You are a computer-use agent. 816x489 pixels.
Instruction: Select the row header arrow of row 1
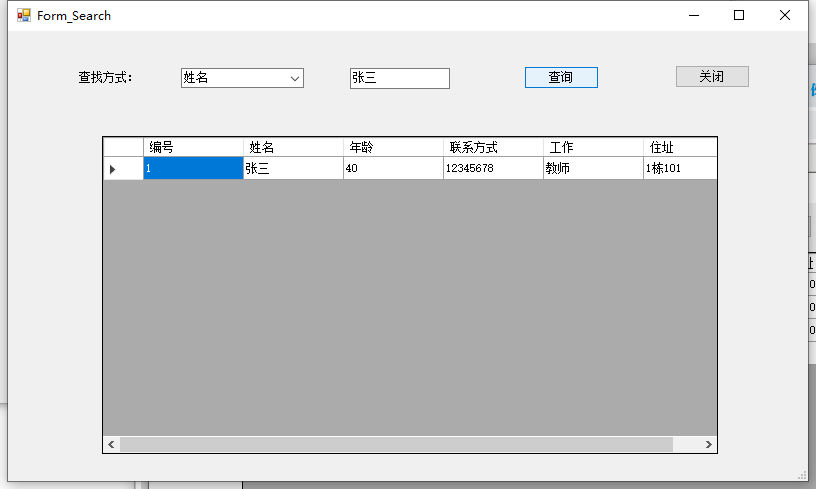(x=123, y=169)
